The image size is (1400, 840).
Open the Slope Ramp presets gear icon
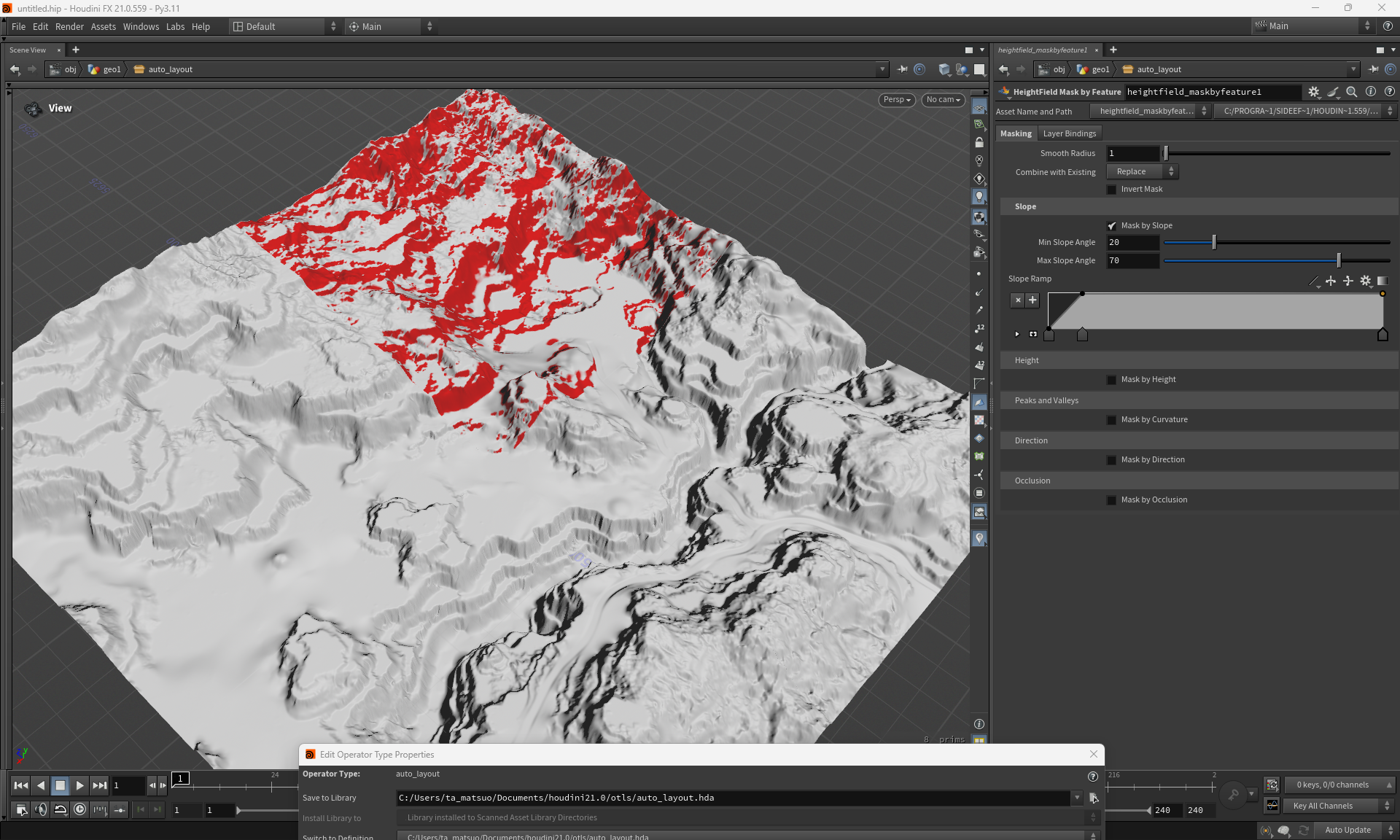(1366, 281)
